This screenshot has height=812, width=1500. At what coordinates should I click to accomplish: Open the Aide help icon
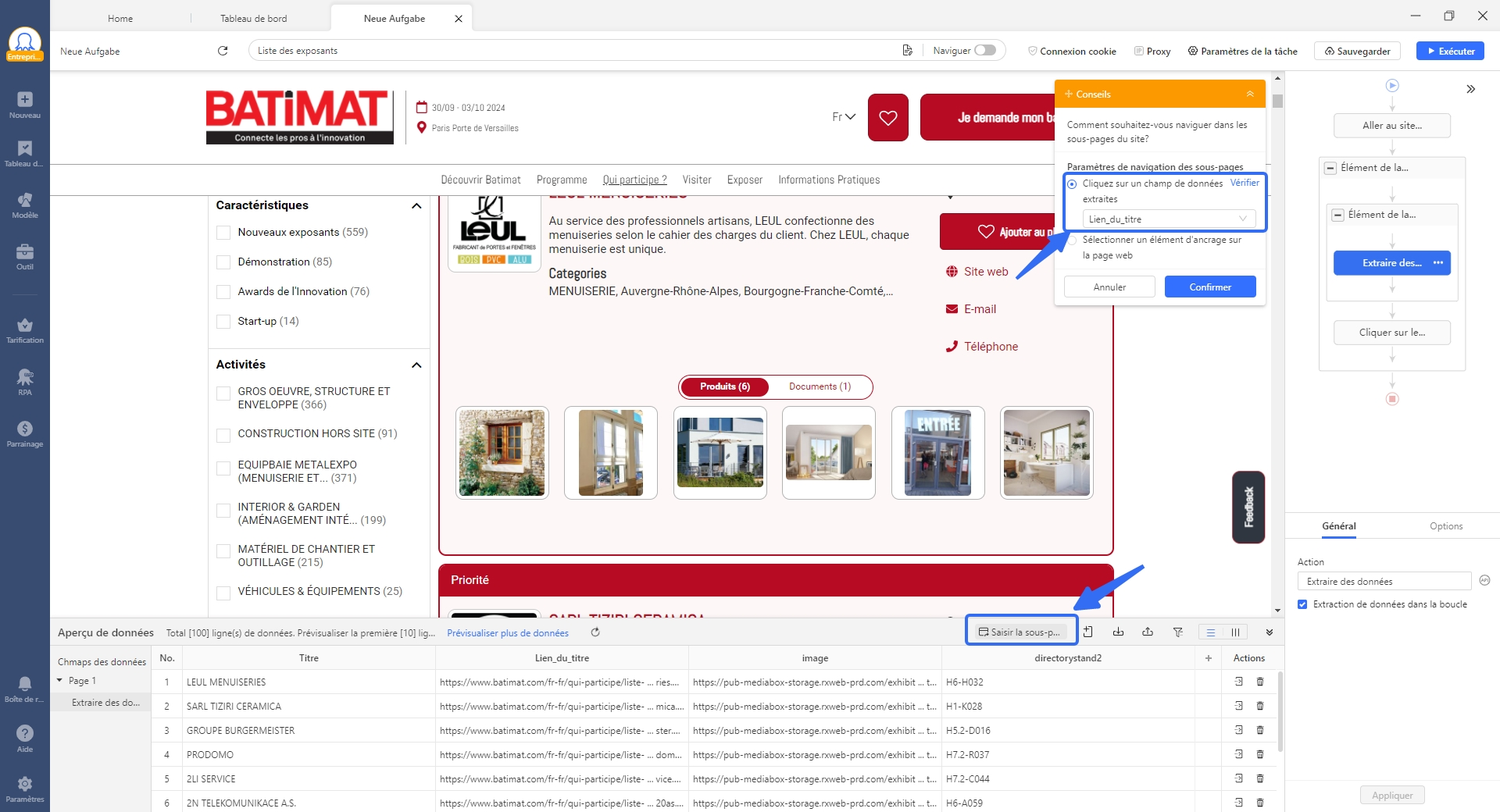pos(25,739)
